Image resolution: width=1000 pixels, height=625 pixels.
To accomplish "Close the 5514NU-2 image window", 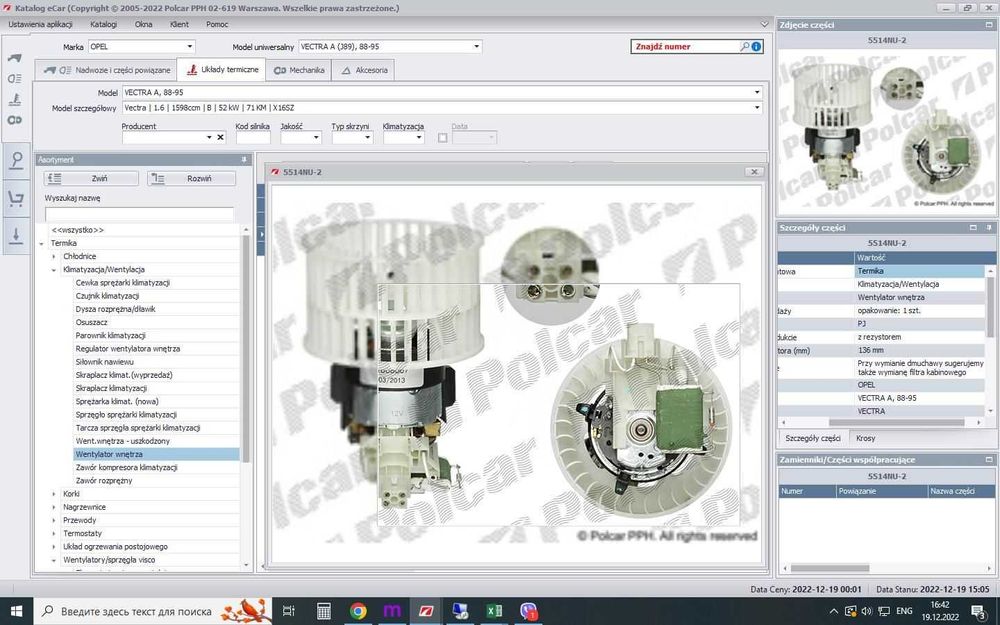I will point(754,172).
